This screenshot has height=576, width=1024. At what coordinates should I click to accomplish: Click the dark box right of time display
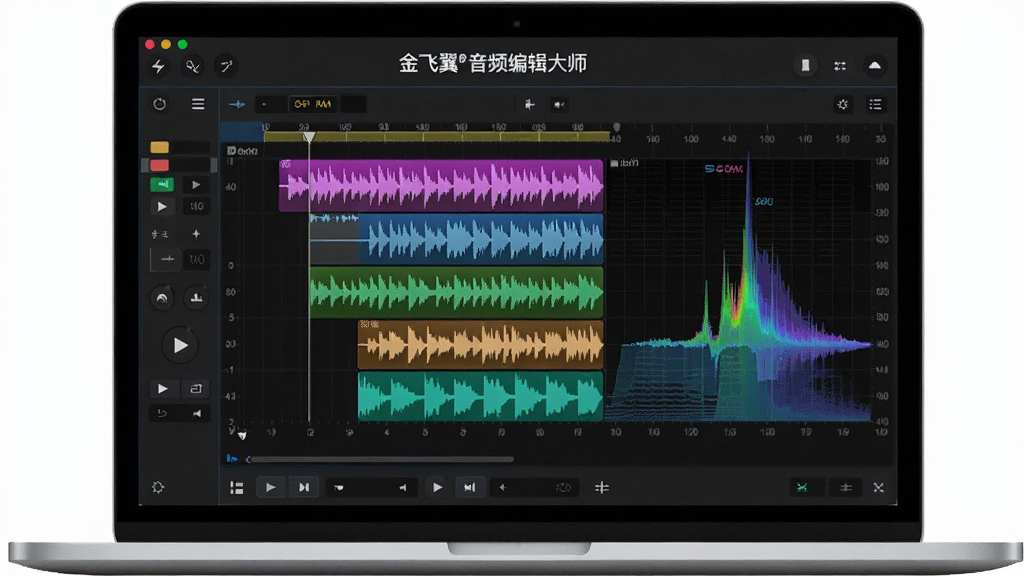353,104
